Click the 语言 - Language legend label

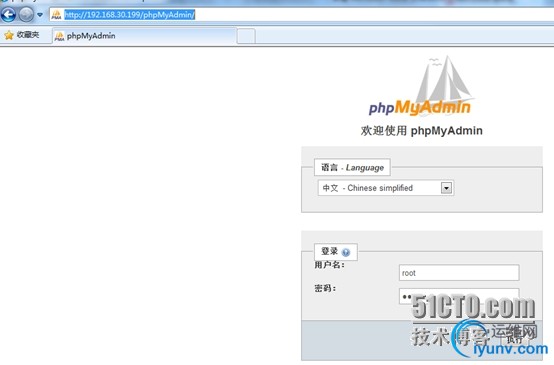tap(352, 167)
